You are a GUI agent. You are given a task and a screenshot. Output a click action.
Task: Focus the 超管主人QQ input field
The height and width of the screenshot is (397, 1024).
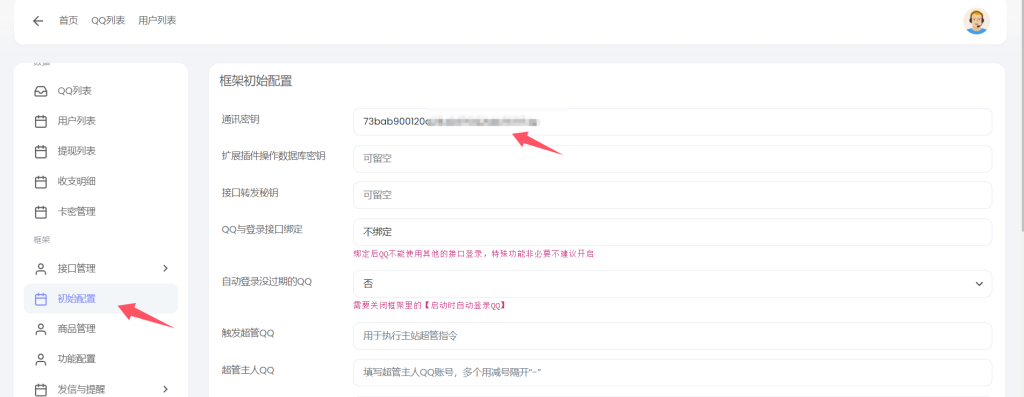click(673, 372)
